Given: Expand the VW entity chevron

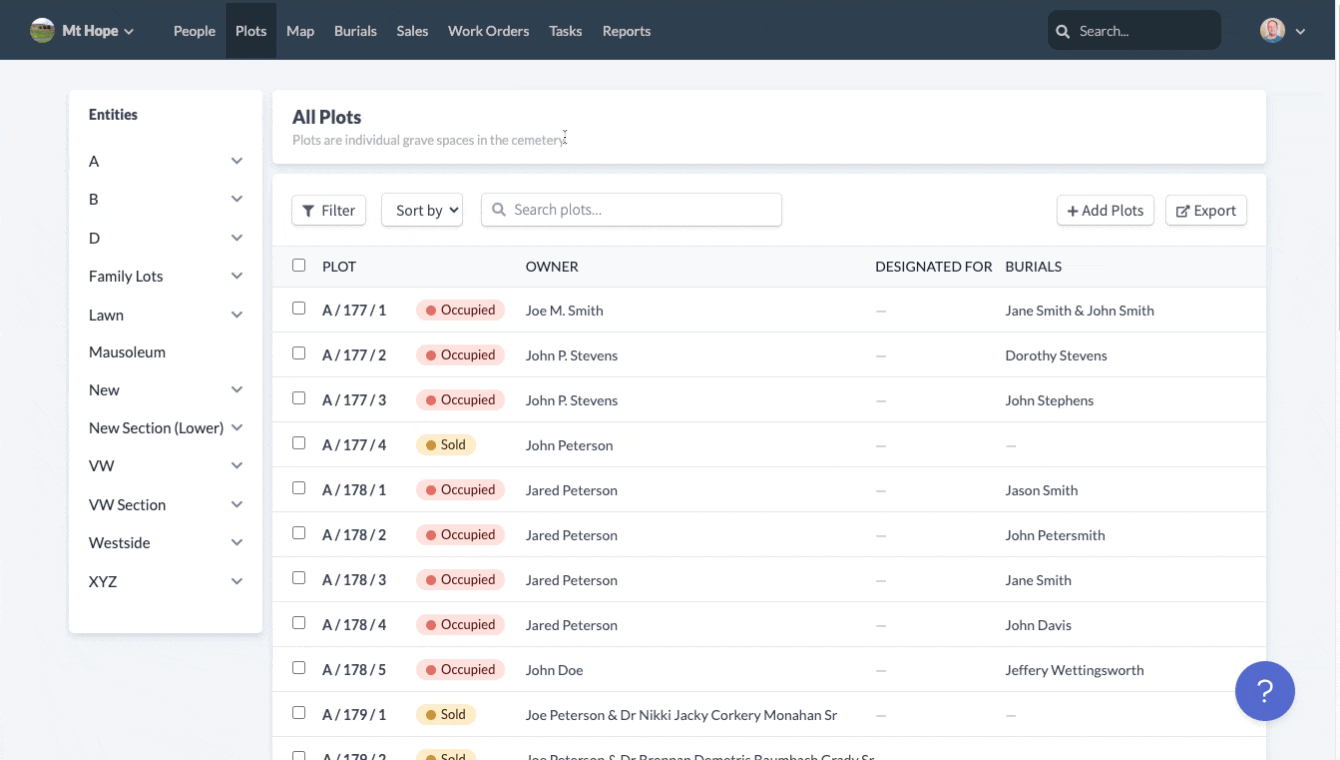Looking at the screenshot, I should pos(237,466).
